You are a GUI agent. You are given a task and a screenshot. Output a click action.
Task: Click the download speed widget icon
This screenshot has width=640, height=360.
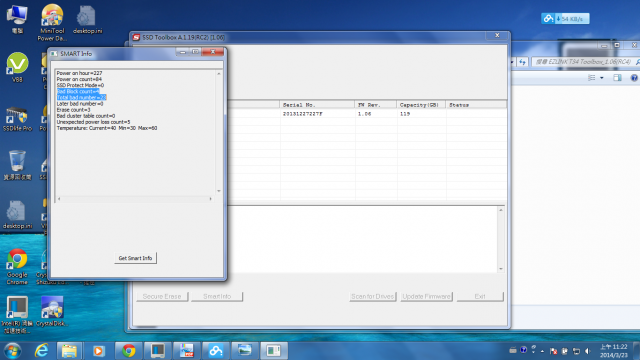[x=548, y=18]
